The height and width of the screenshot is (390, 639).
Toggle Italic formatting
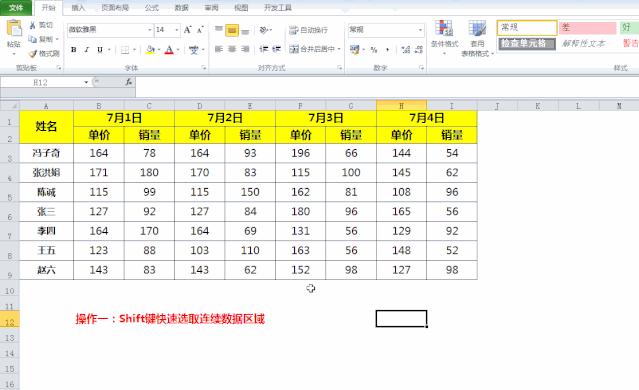pos(86,50)
